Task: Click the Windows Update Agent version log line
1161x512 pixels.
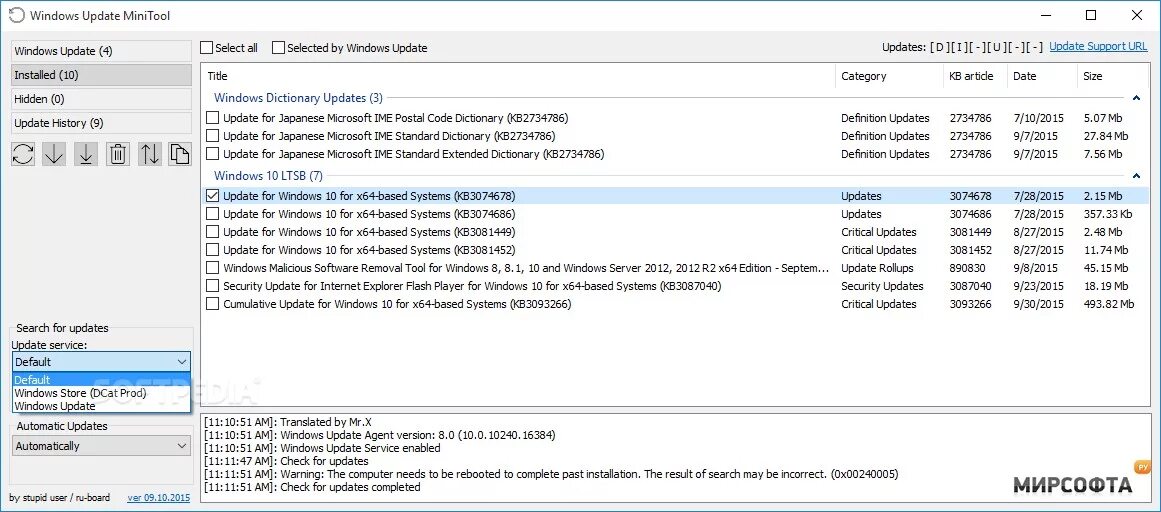Action: pyautogui.click(x=379, y=434)
